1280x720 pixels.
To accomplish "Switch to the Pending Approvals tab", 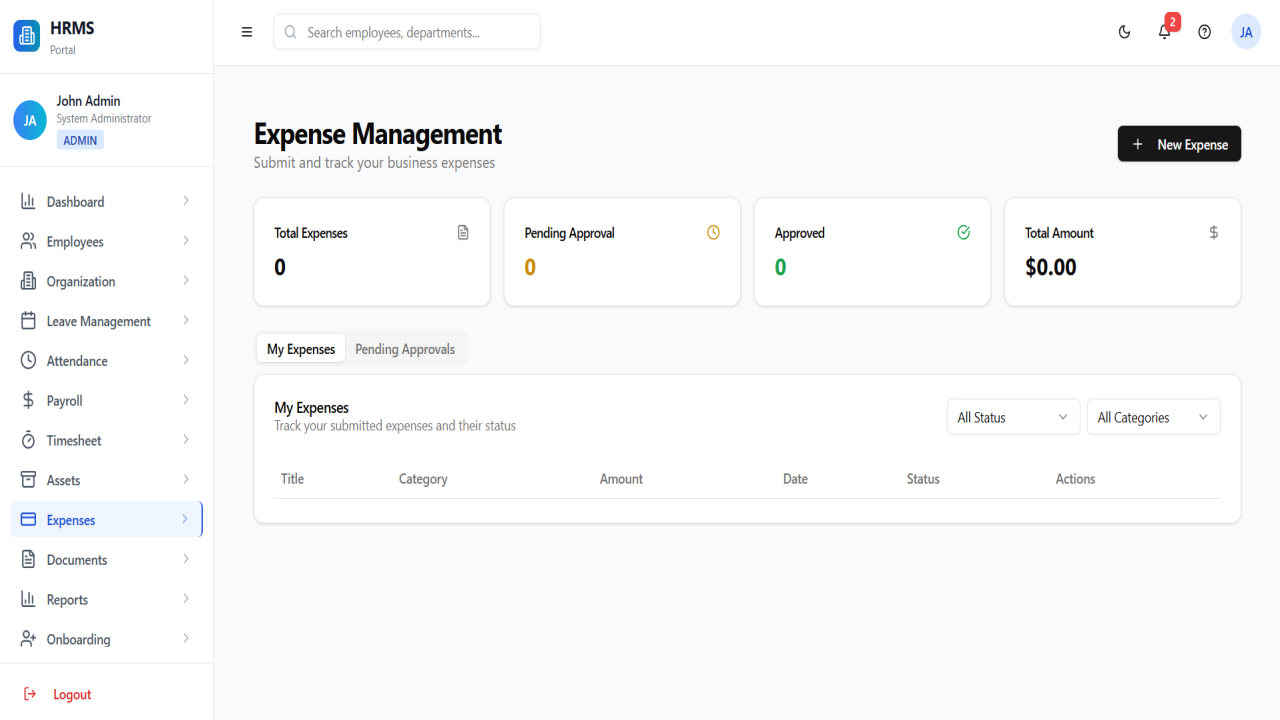I will tap(405, 349).
